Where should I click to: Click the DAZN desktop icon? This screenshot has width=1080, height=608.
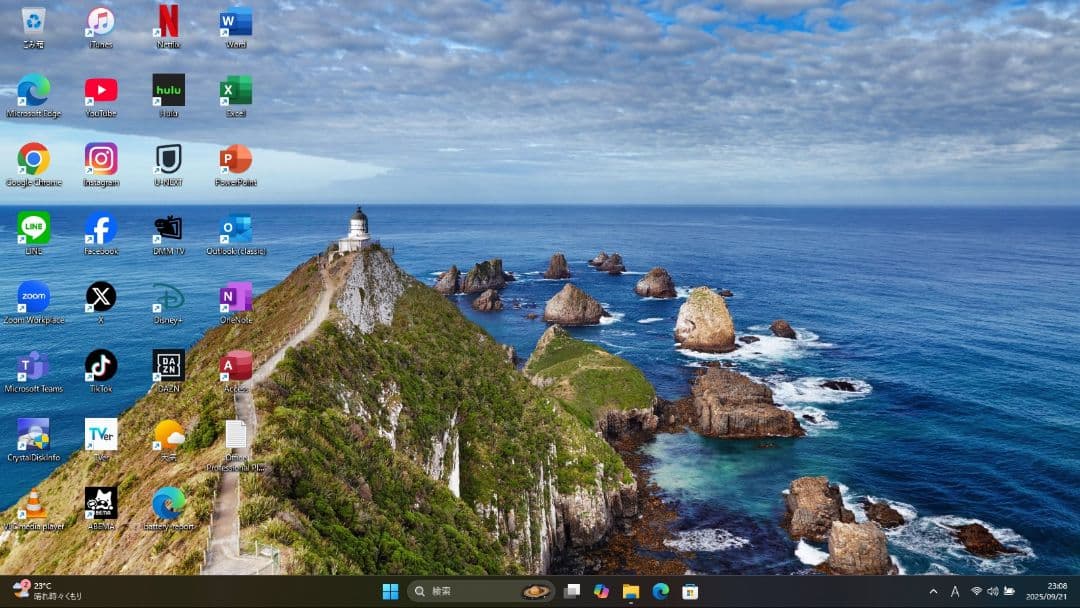[168, 367]
